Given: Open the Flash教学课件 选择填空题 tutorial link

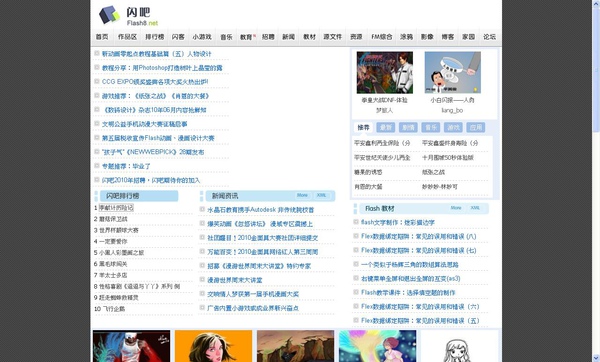Looking at the screenshot, I should (x=408, y=293).
